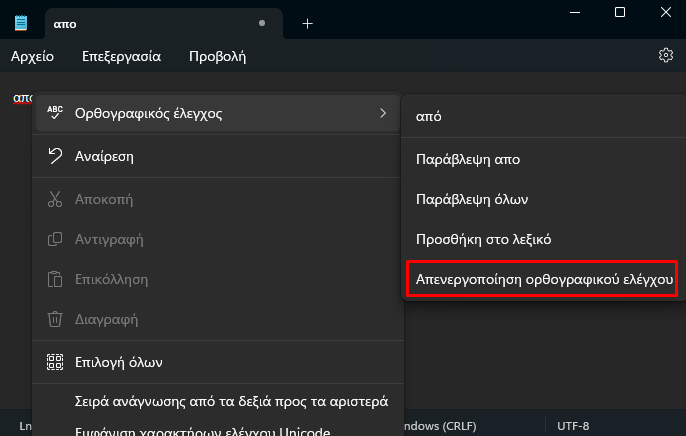This screenshot has height=436, width=686.
Task: Click the select-all icon beside Επιλογή όλων
Action: 55,362
